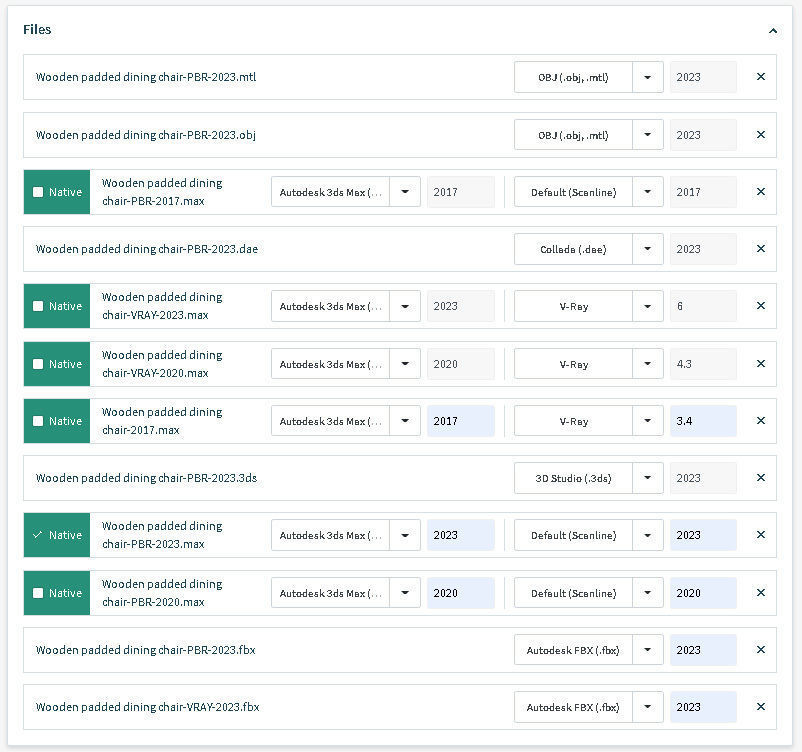Click the chair-PBR-2023.obj file name
This screenshot has height=752, width=802.
146,135
